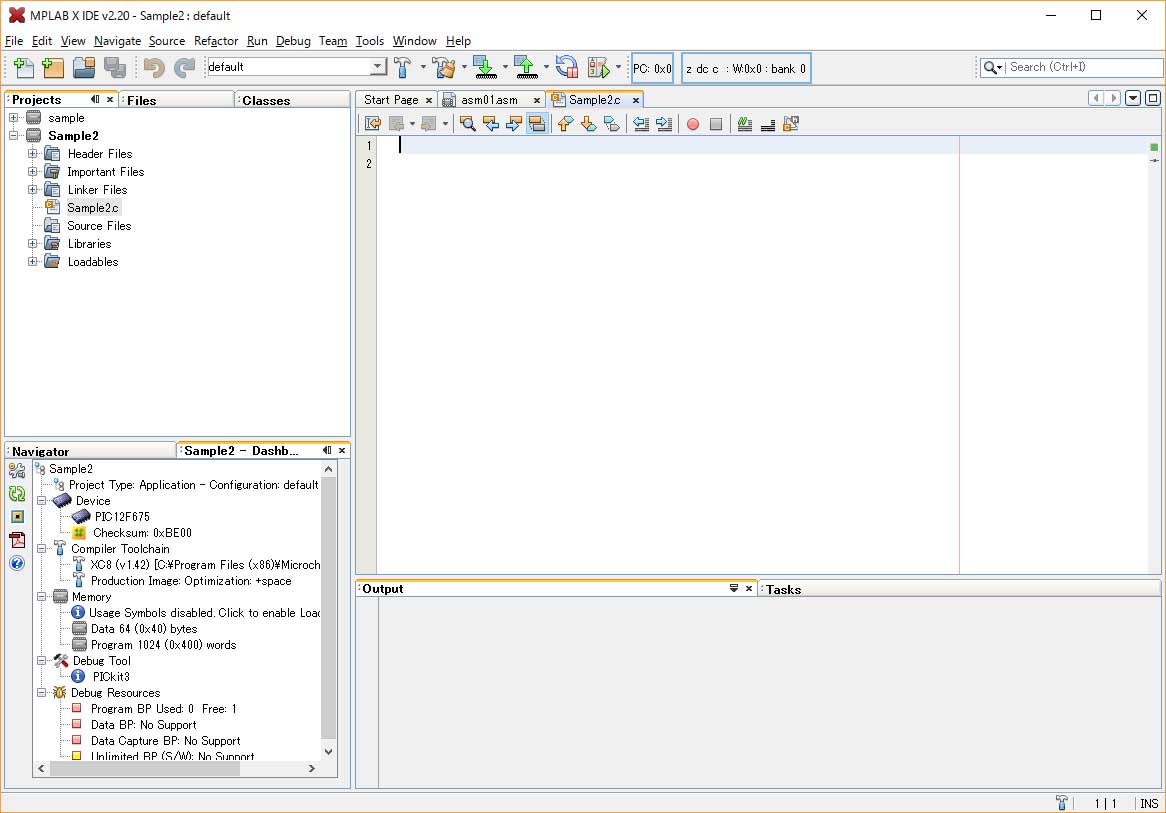1166x813 pixels.
Task: Open the Refactor menu
Action: pos(216,41)
